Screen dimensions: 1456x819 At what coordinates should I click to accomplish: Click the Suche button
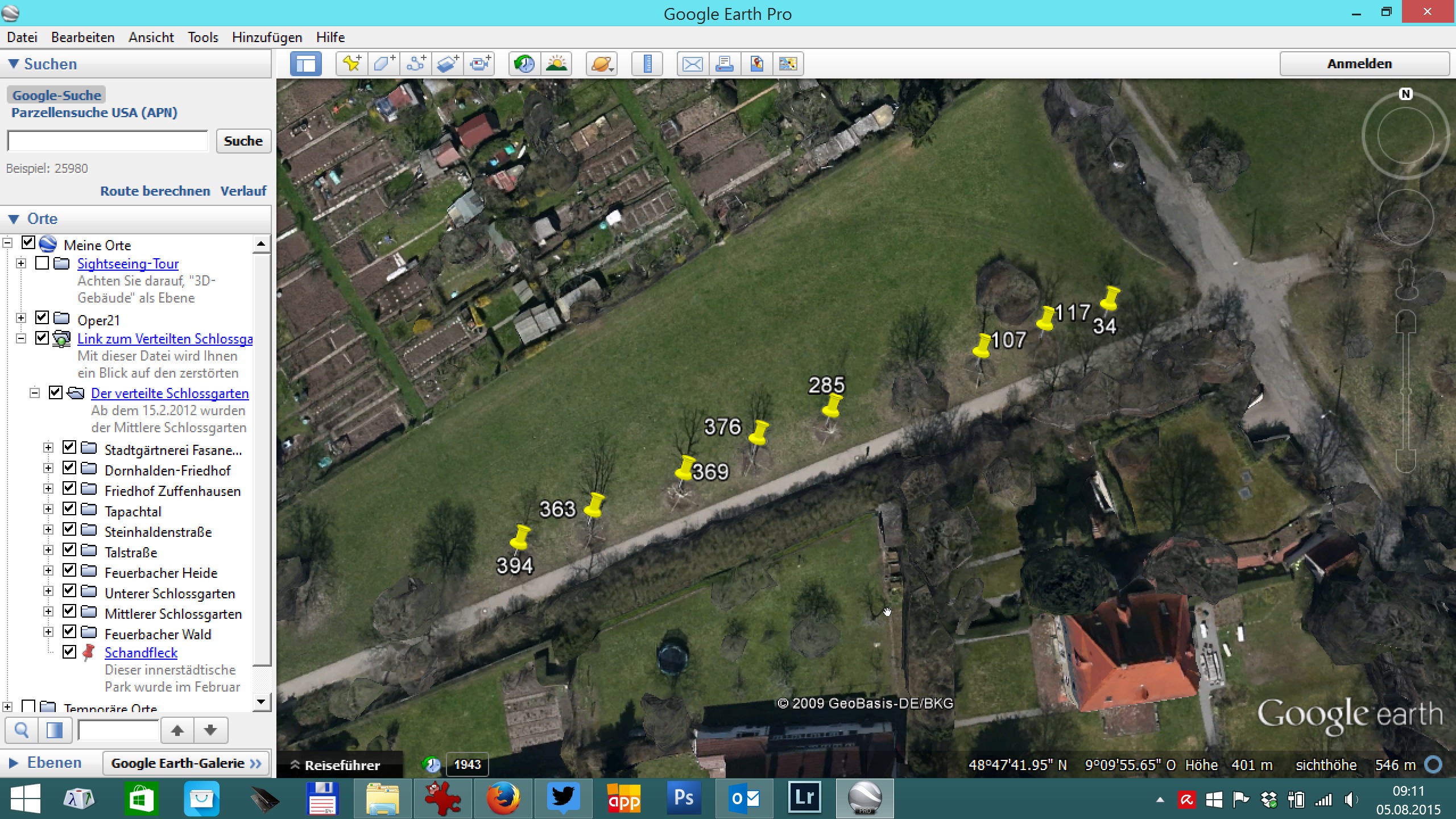243,141
